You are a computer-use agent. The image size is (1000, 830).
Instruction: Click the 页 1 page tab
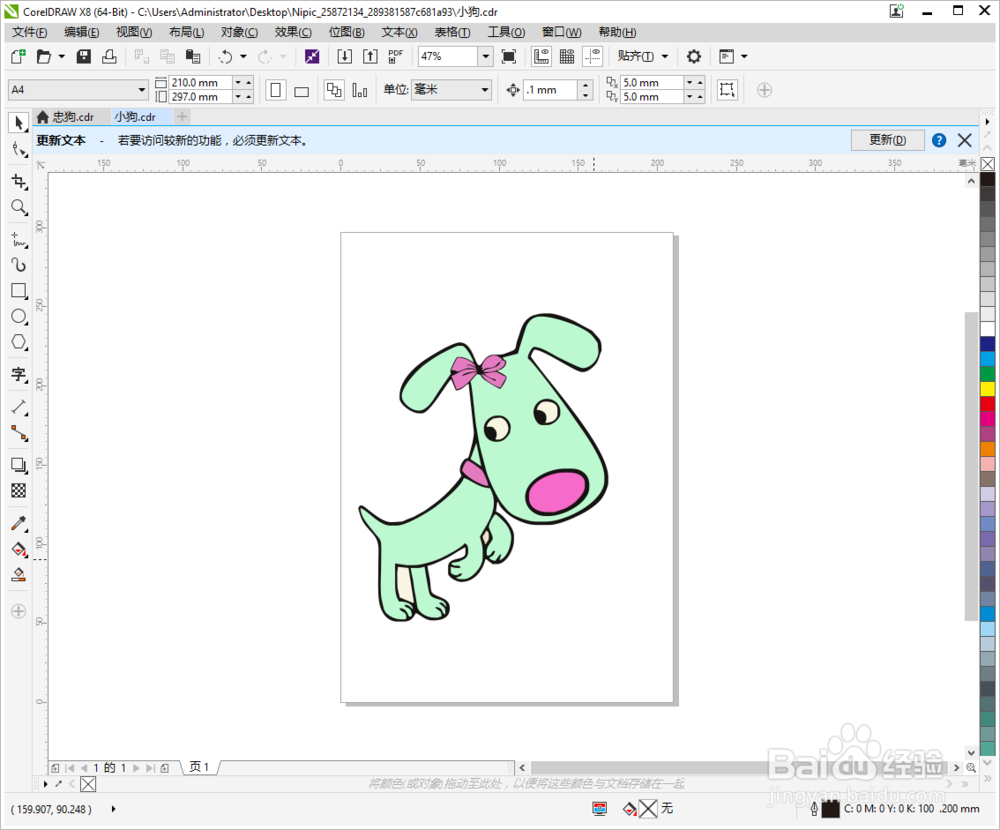[200, 767]
